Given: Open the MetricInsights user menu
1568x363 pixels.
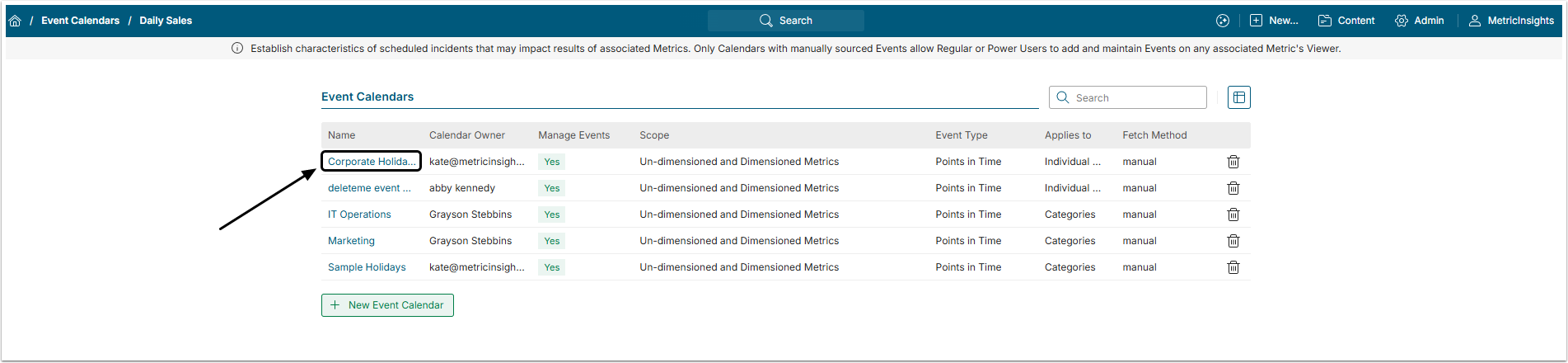Looking at the screenshot, I should (x=1511, y=21).
